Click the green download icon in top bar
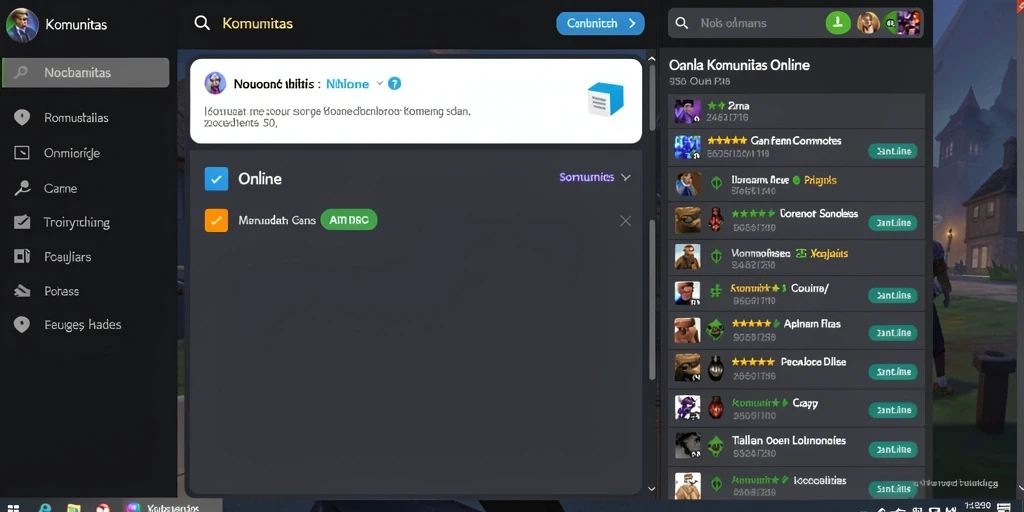The height and width of the screenshot is (512, 1024). point(838,23)
